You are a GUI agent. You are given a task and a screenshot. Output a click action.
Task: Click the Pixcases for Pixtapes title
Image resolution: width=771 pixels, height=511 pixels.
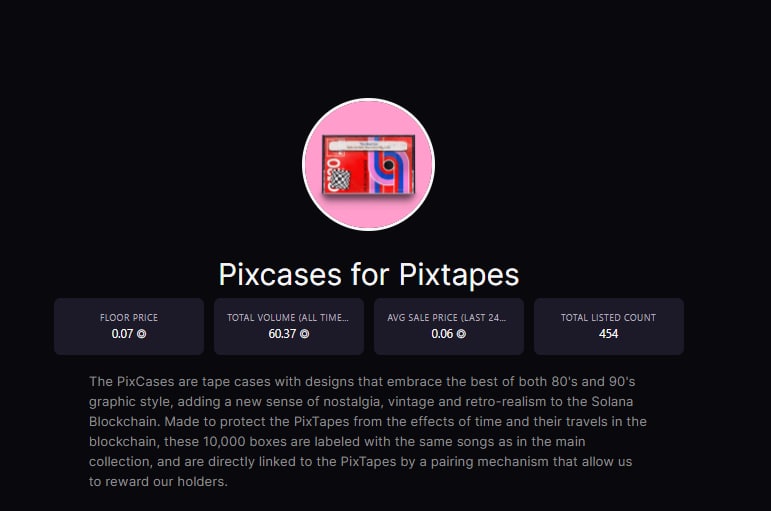pos(369,274)
